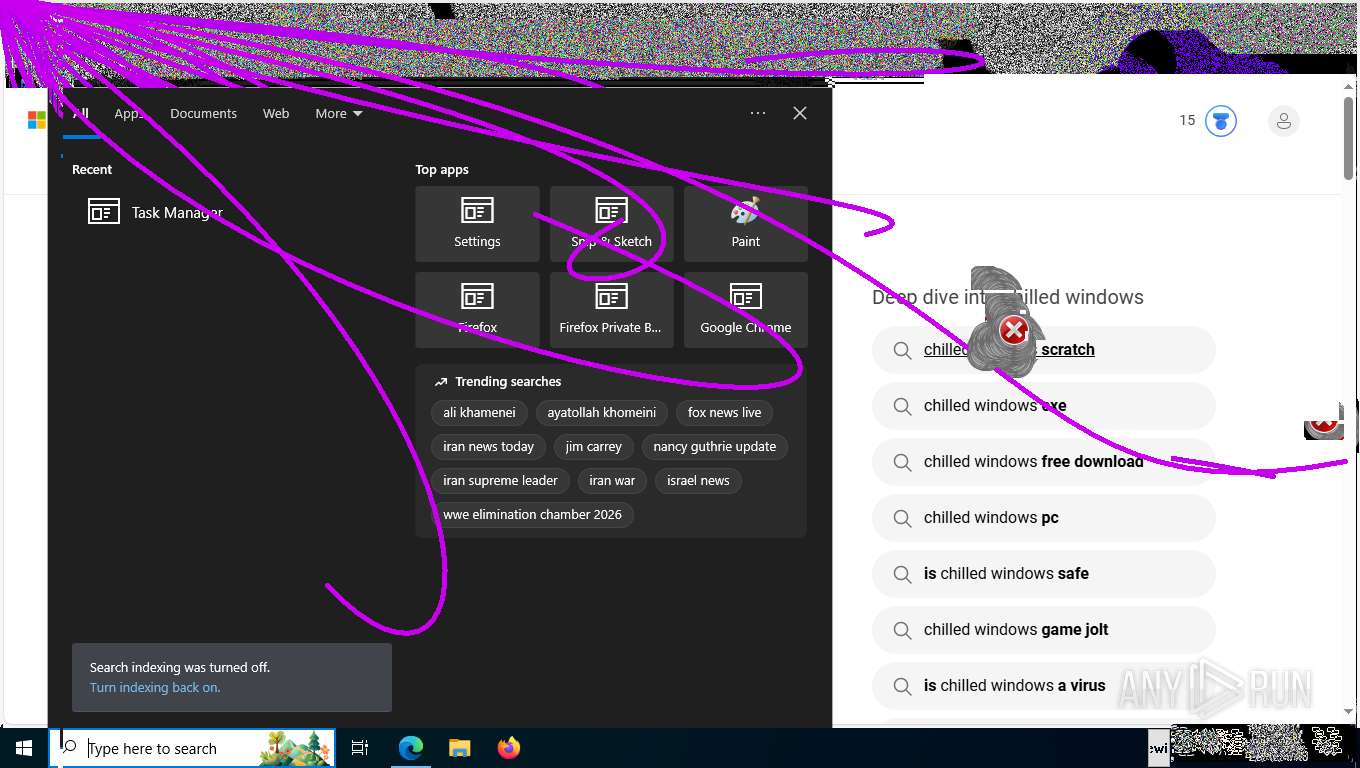1360x768 pixels.
Task: Switch to the Web tab
Action: point(276,114)
